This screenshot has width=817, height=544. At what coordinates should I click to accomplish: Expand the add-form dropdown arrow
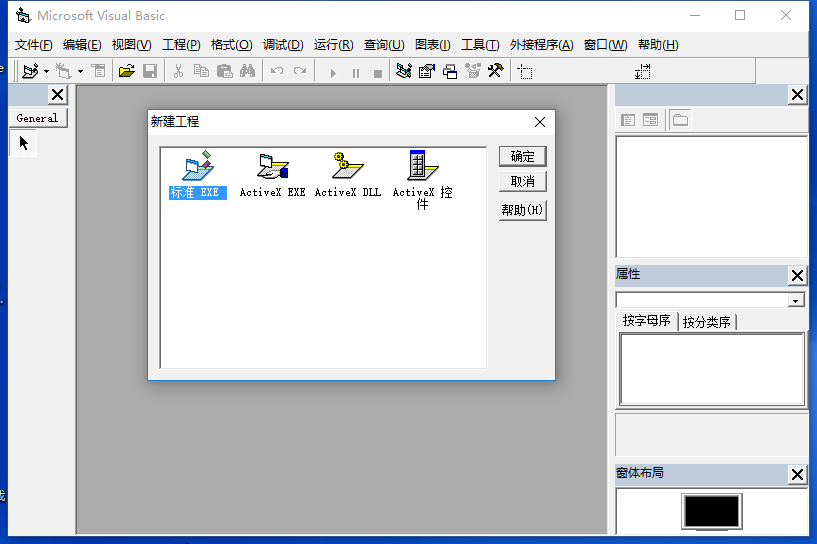click(80, 71)
